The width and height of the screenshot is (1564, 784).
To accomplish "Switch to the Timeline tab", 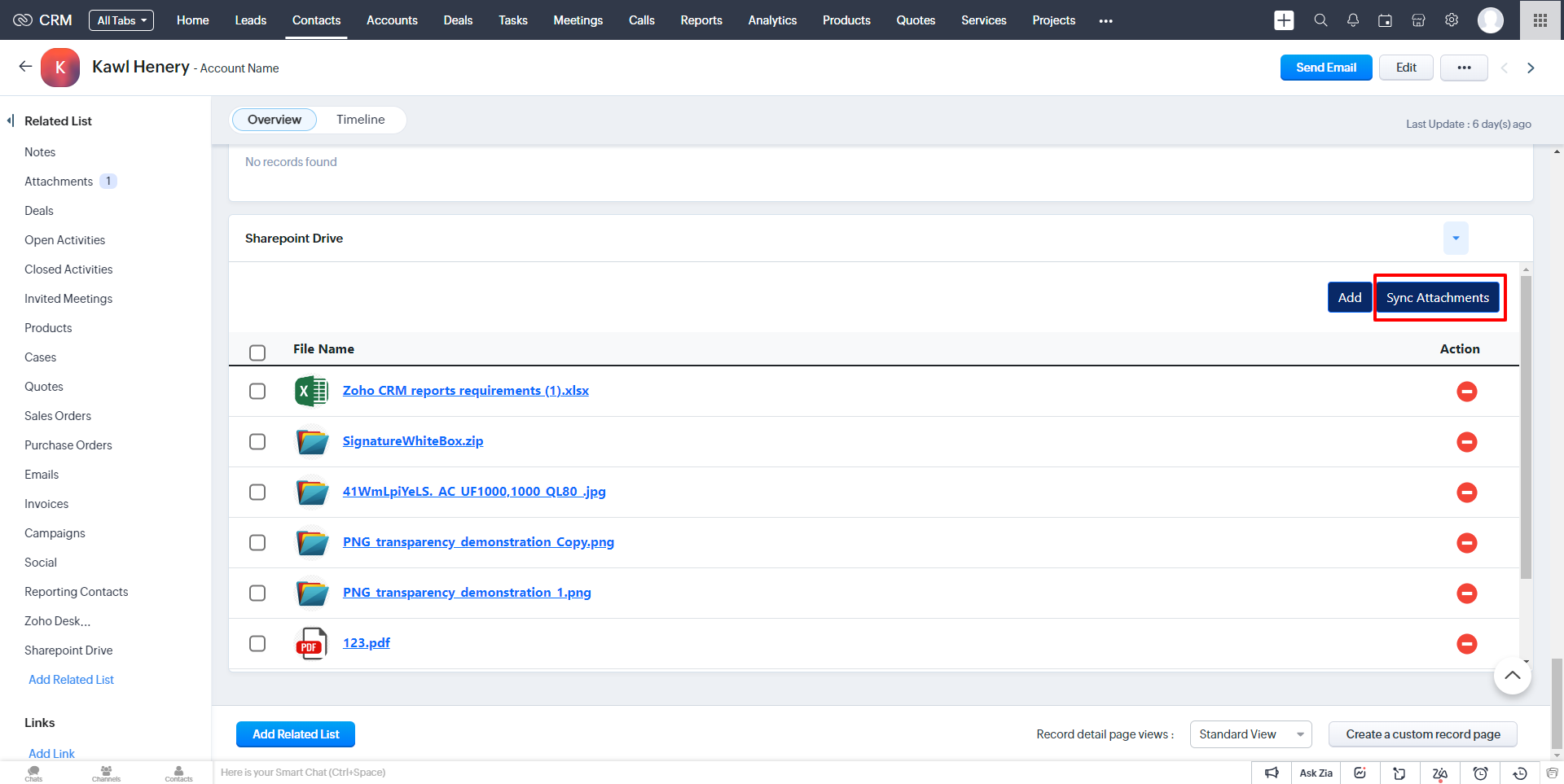I will point(360,120).
